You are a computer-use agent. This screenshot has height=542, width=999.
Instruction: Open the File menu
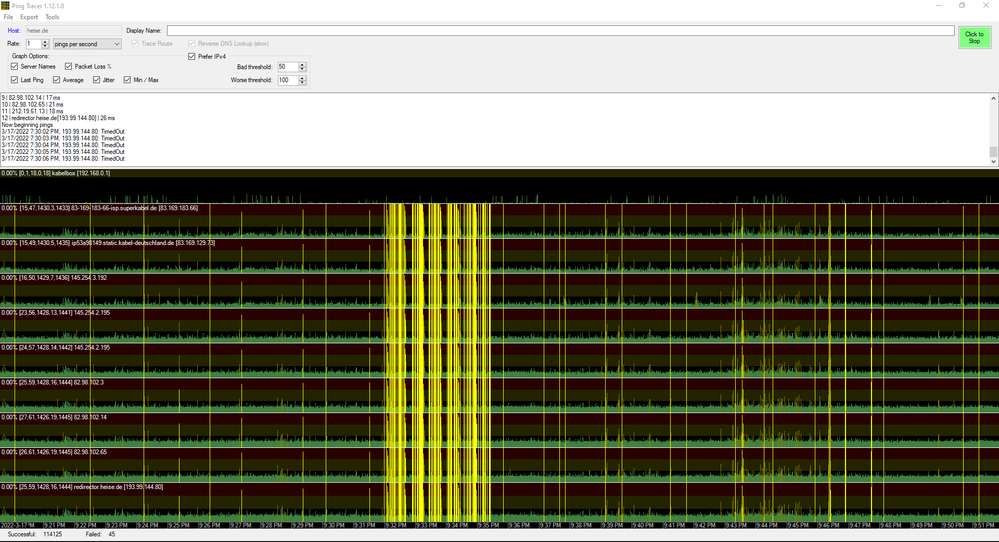coord(8,17)
